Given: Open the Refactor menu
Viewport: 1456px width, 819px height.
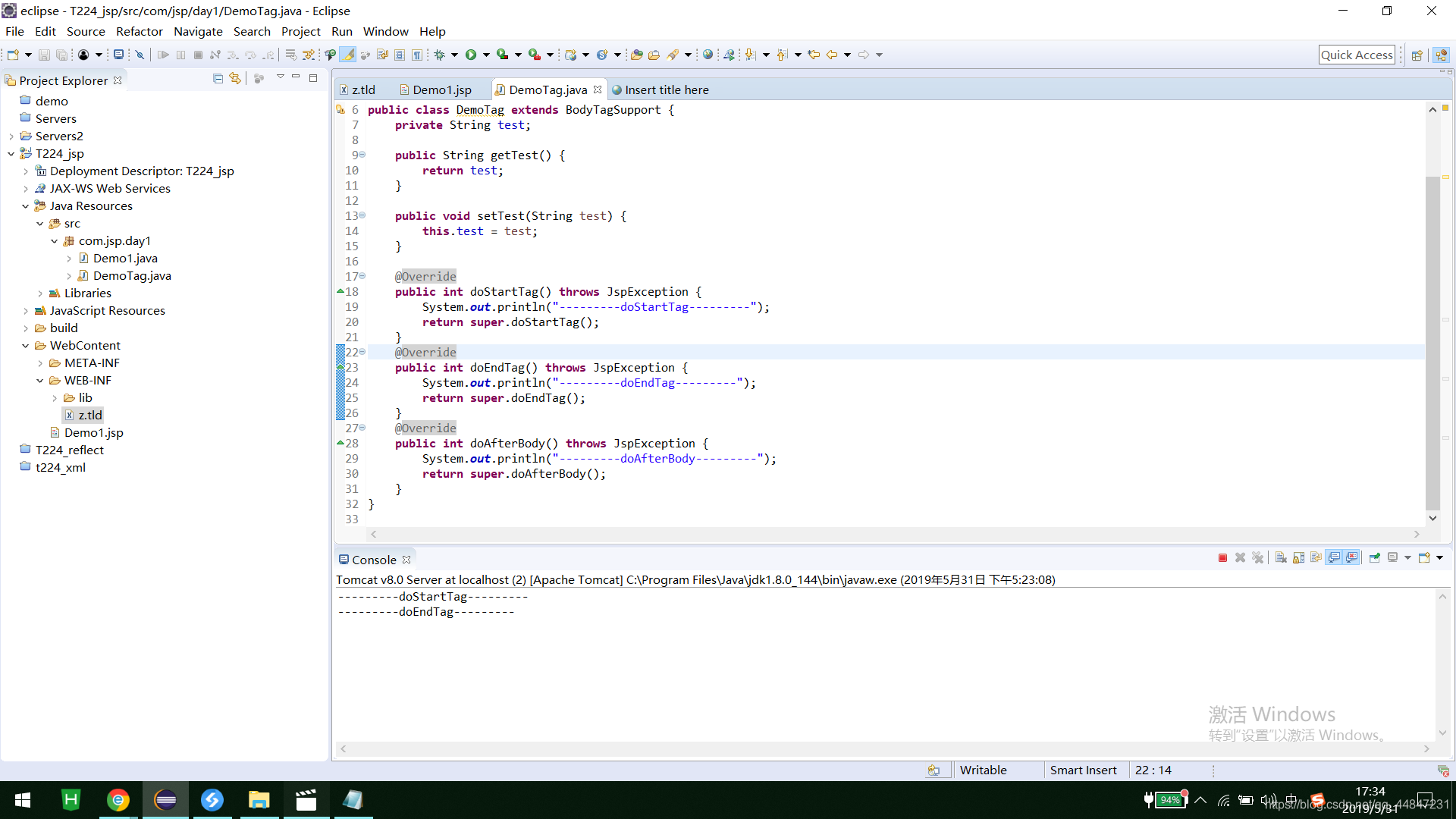Looking at the screenshot, I should pos(139,31).
